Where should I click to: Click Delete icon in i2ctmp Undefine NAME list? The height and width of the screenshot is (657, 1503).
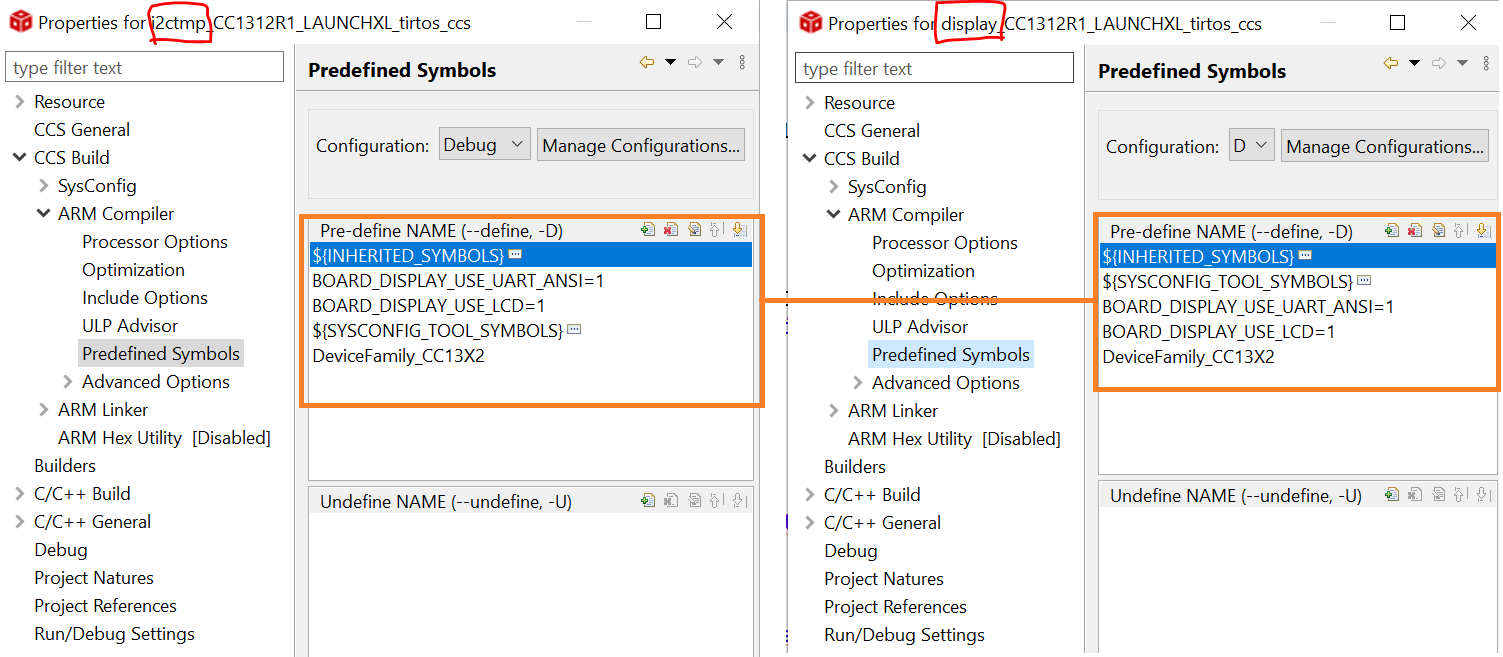pos(670,501)
